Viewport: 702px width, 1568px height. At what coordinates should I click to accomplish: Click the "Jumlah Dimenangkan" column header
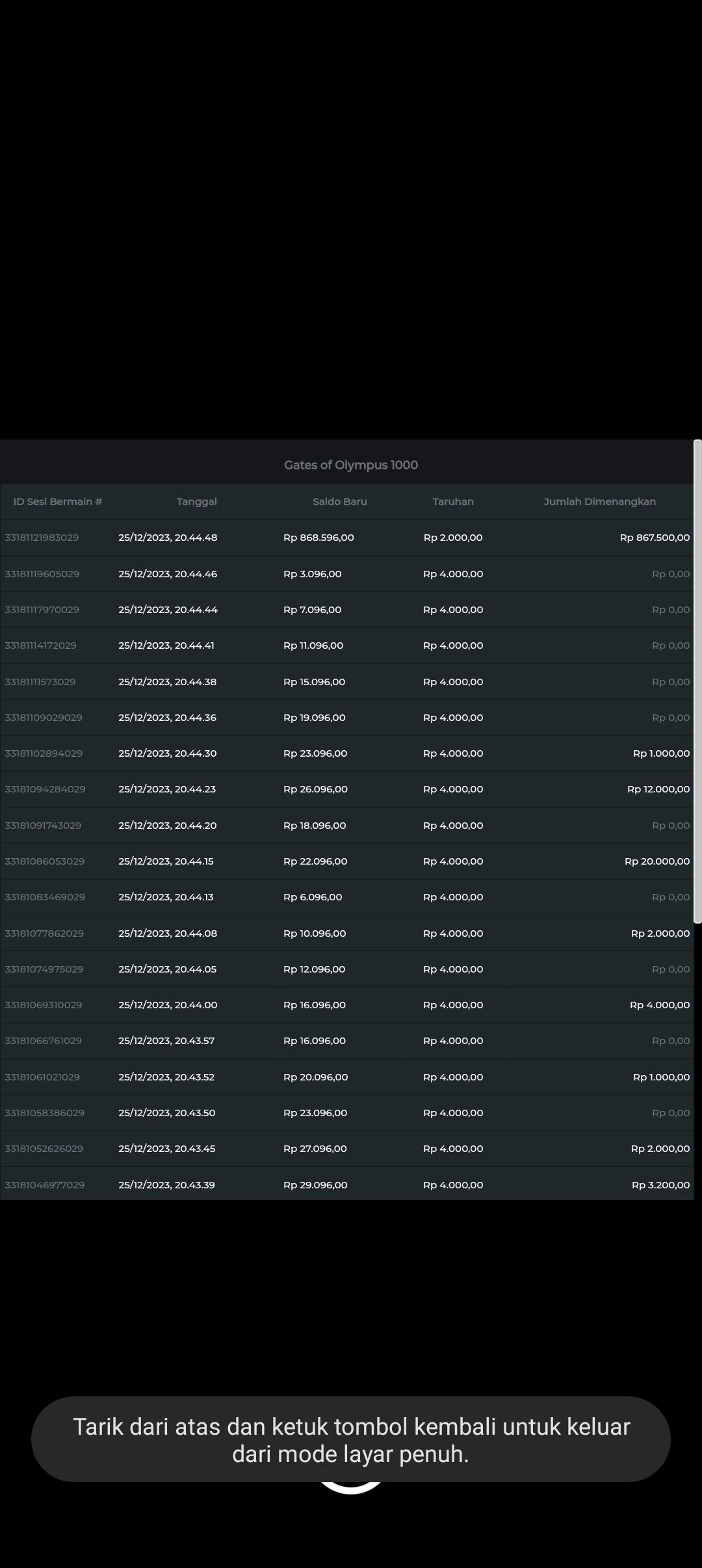pos(599,502)
